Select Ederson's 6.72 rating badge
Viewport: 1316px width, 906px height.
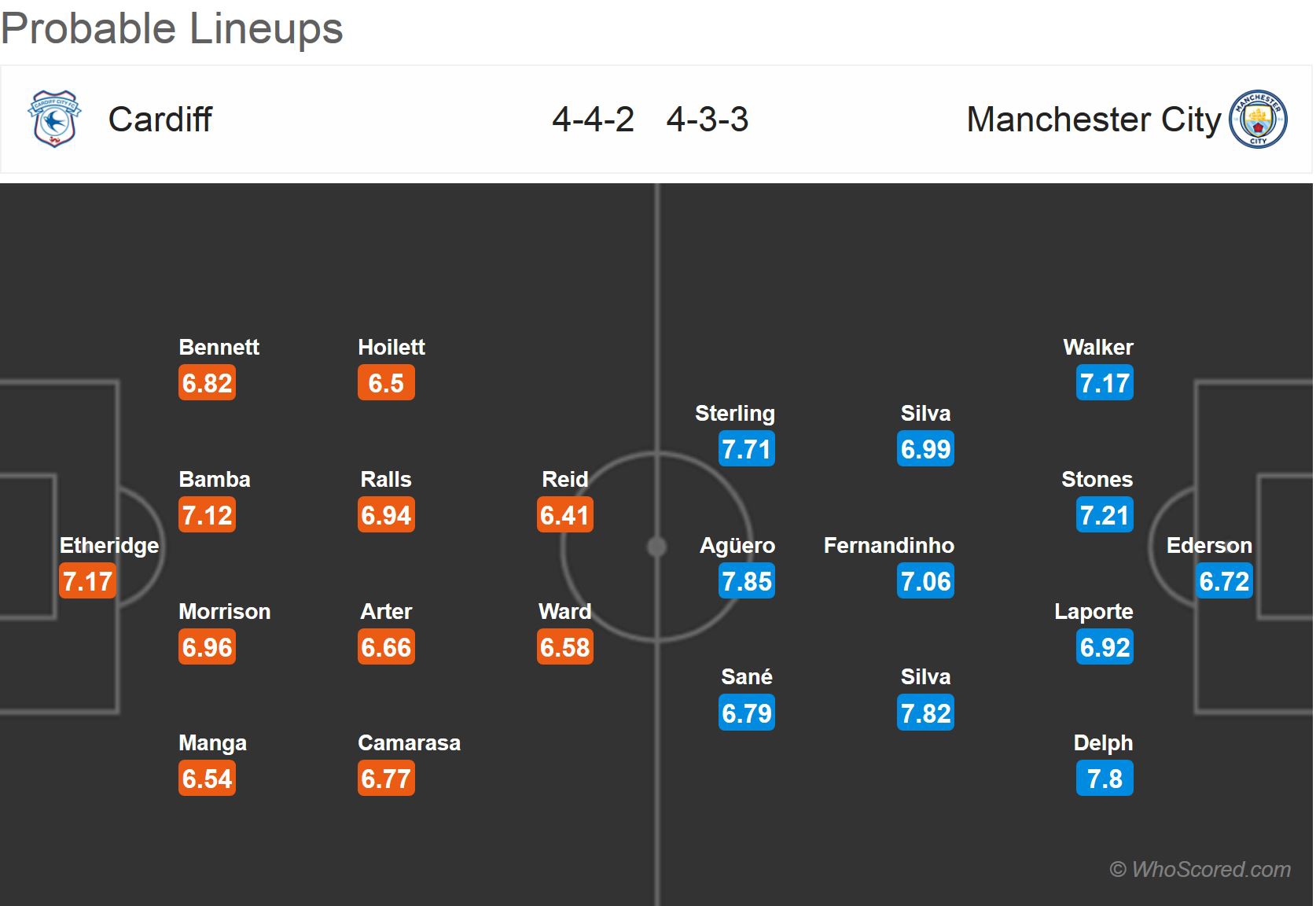1224,581
